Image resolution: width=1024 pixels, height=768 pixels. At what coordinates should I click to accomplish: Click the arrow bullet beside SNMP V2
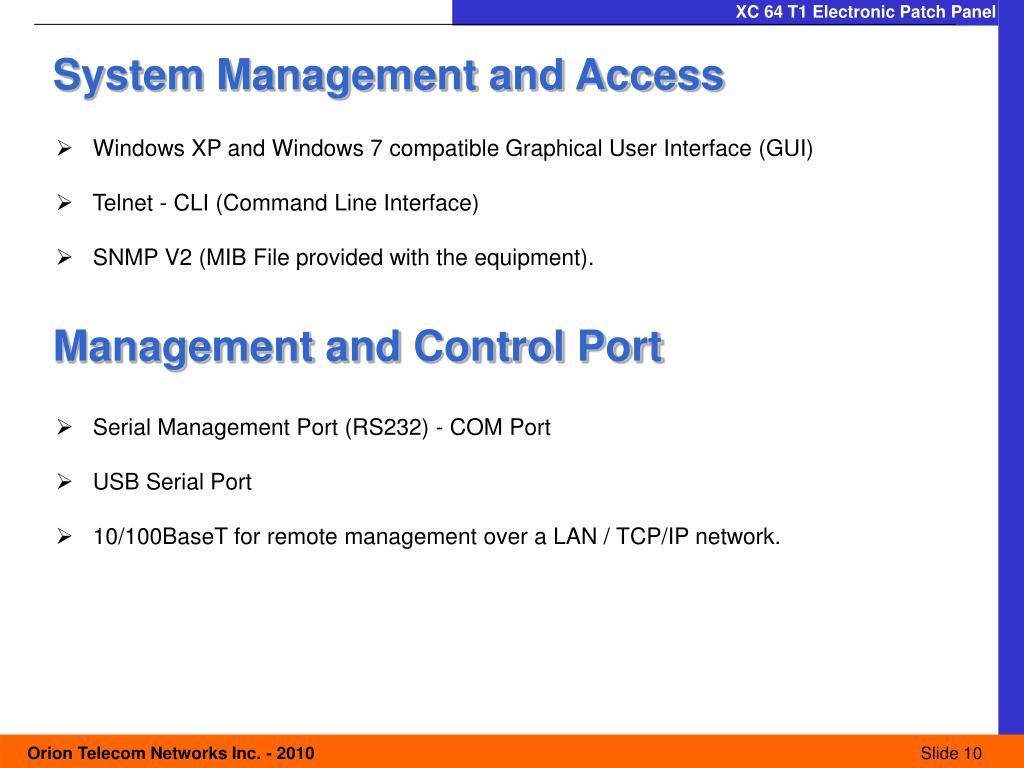click(64, 257)
